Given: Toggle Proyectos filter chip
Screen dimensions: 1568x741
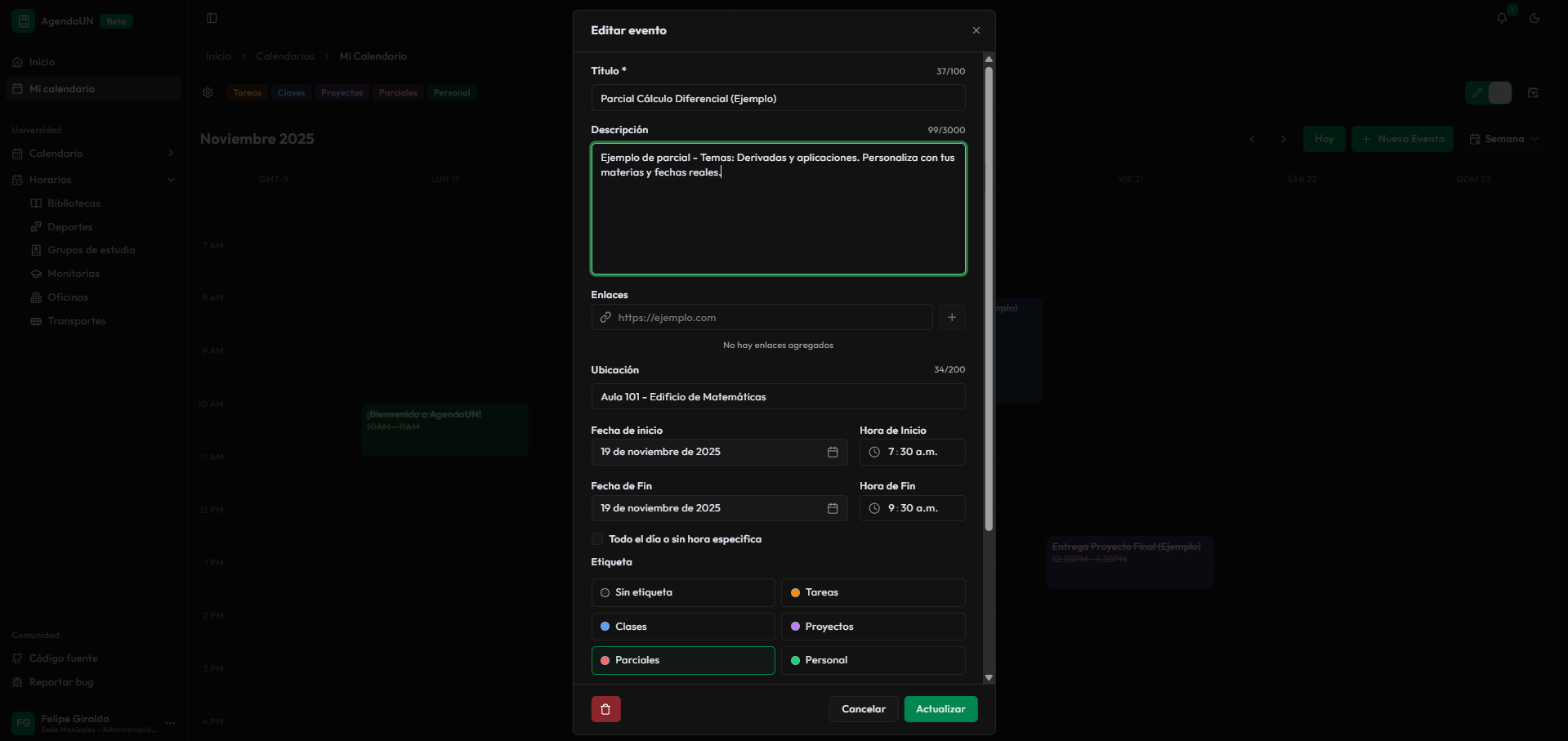Looking at the screenshot, I should 342,92.
